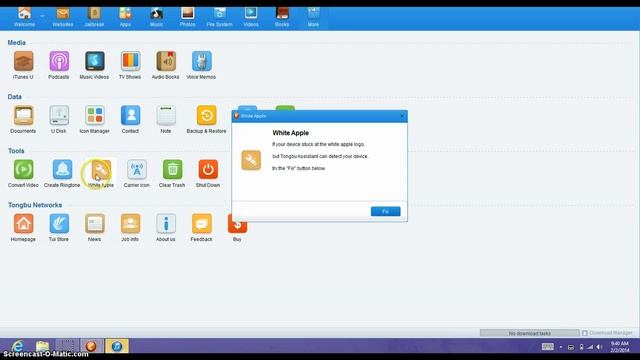Screen dimensions: 640x360
Task: Open the Download Manager link
Action: (x=607, y=333)
